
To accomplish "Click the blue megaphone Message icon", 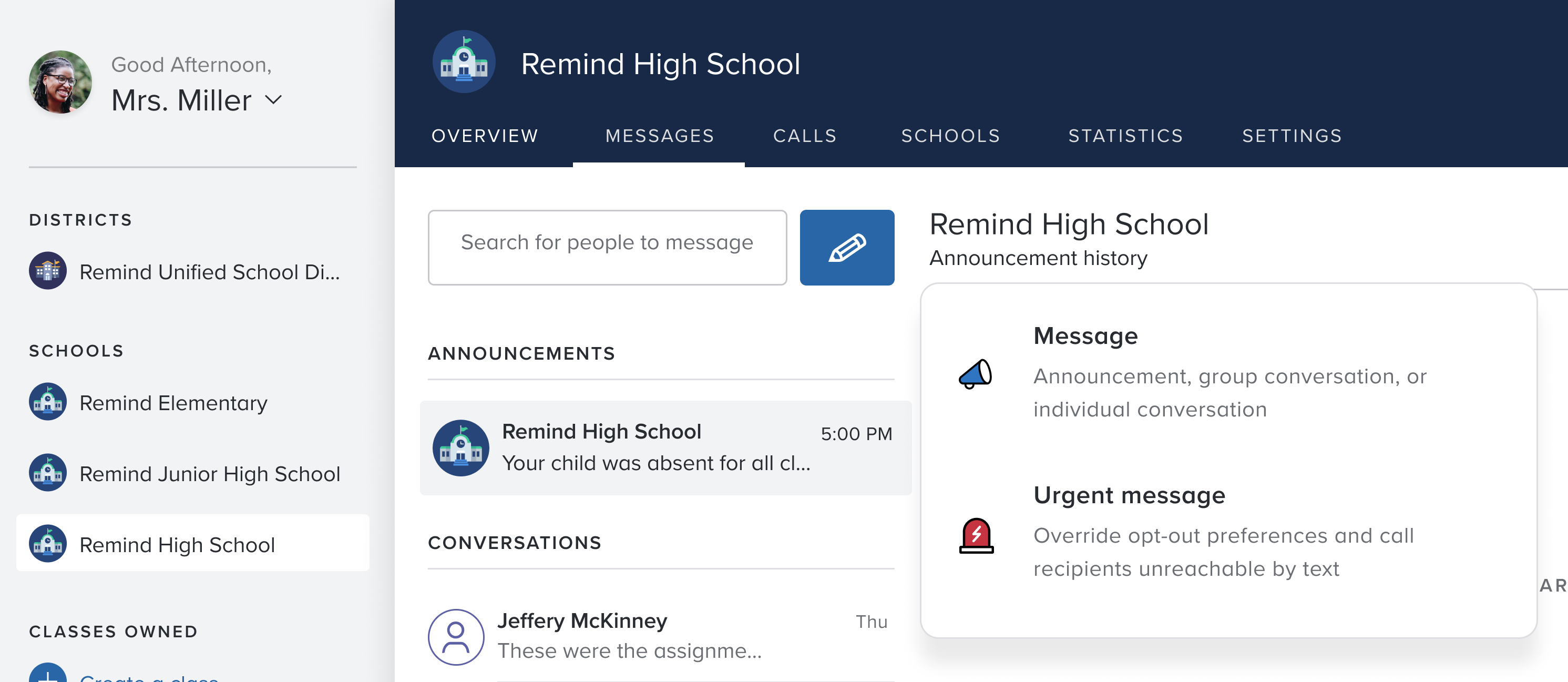I will click(x=976, y=373).
